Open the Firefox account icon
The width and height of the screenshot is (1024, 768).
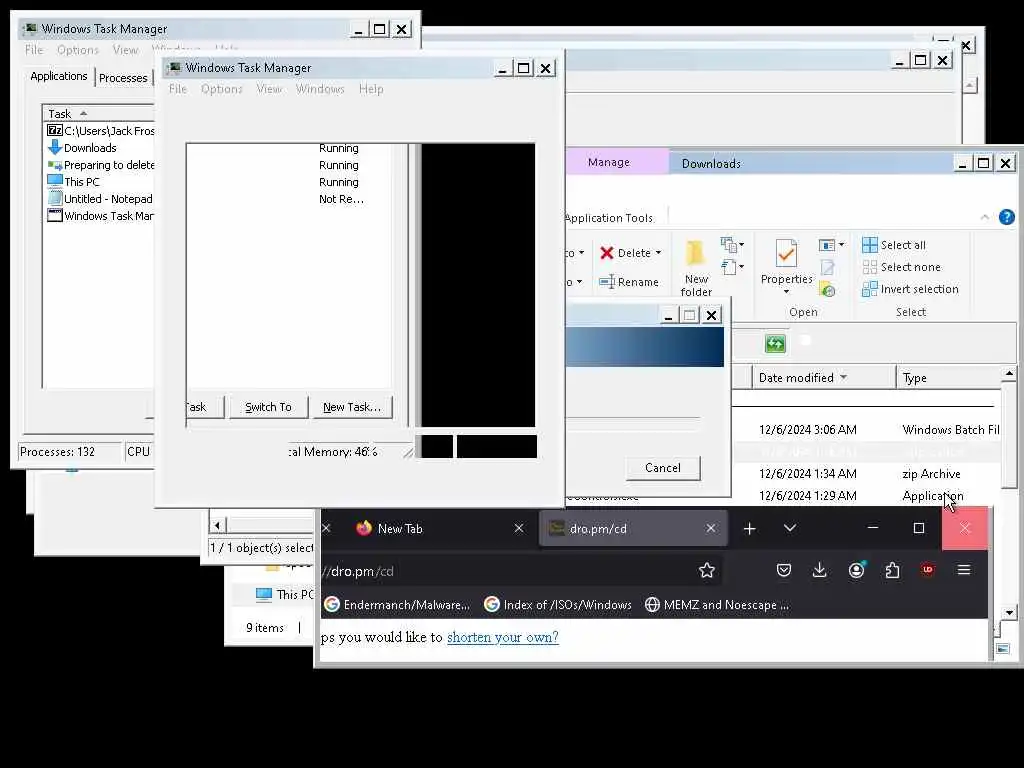(x=856, y=570)
